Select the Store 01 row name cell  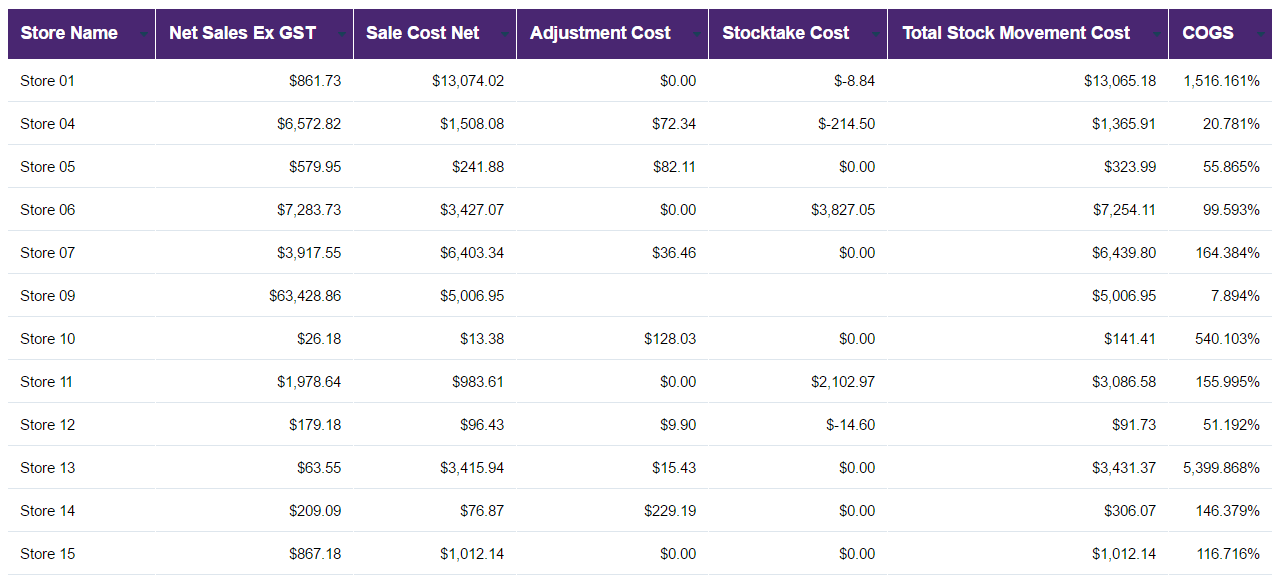47,81
